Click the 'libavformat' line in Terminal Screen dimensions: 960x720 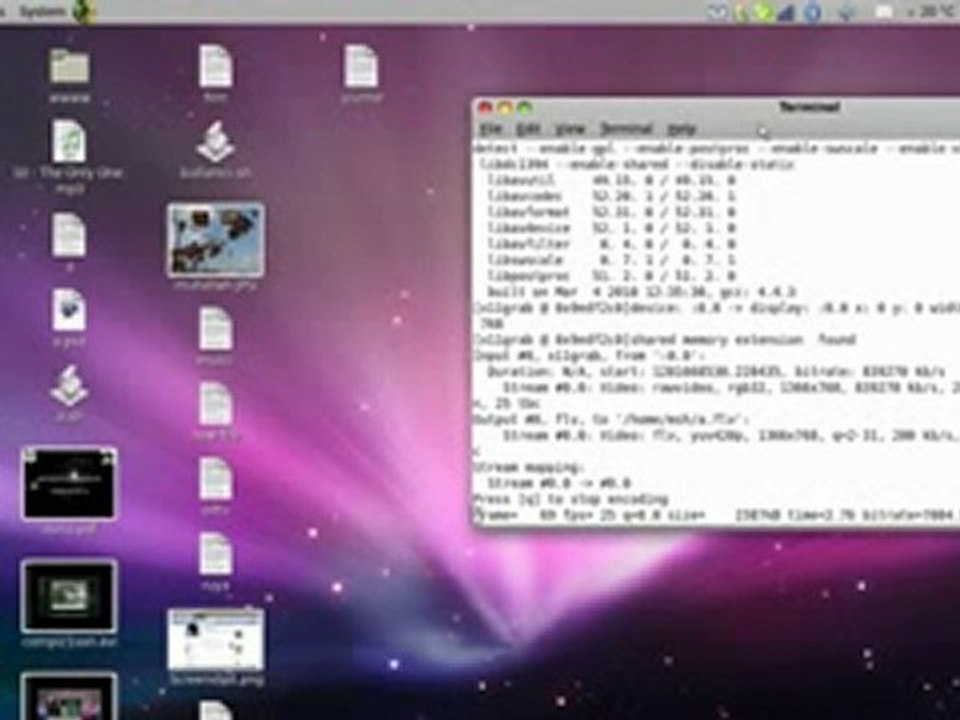(612, 212)
